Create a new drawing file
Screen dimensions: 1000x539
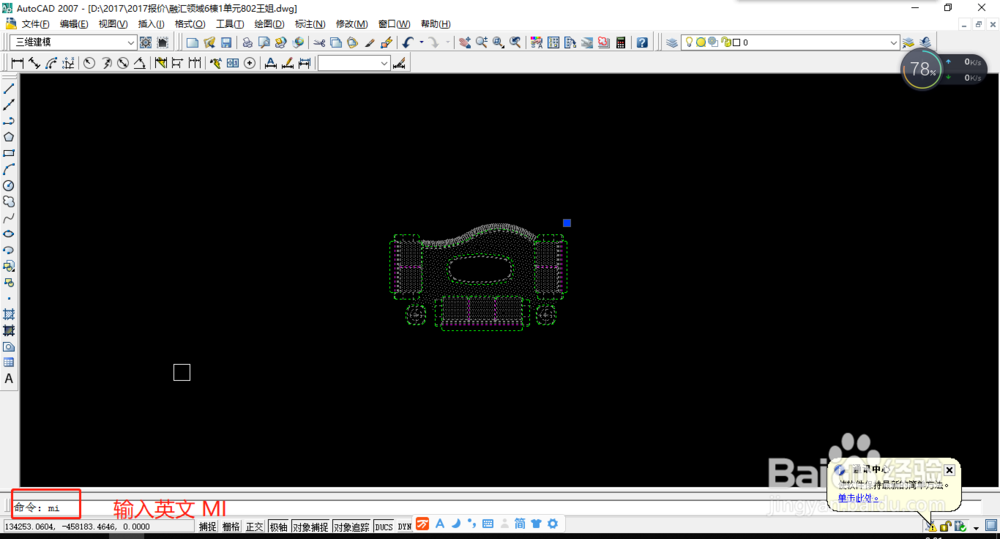(x=192, y=43)
